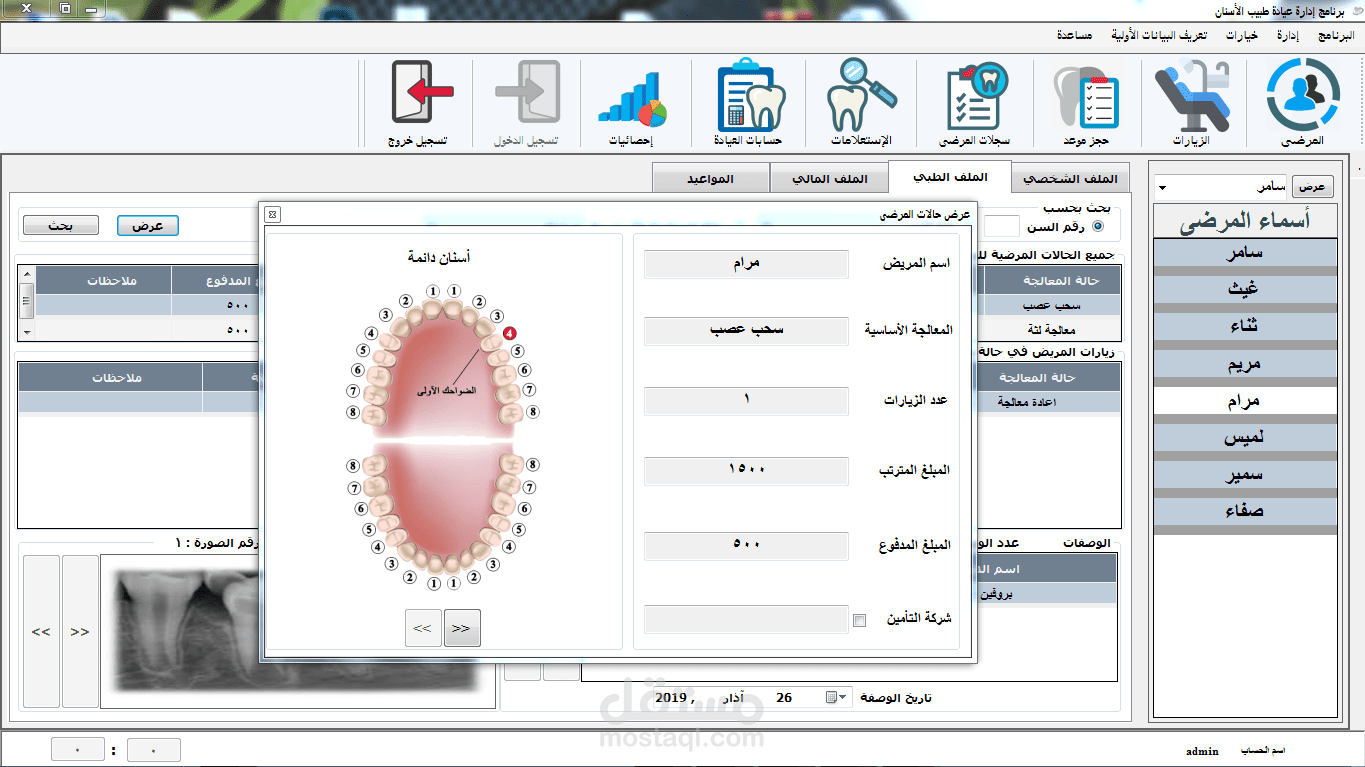This screenshot has width=1365, height=767.
Task: Click المعالجة الأساسية field showing سحب عصب
Action: tap(746, 330)
